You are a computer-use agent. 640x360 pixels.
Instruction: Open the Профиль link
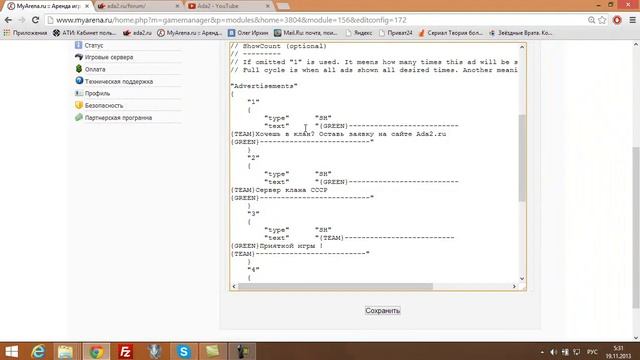click(x=97, y=93)
